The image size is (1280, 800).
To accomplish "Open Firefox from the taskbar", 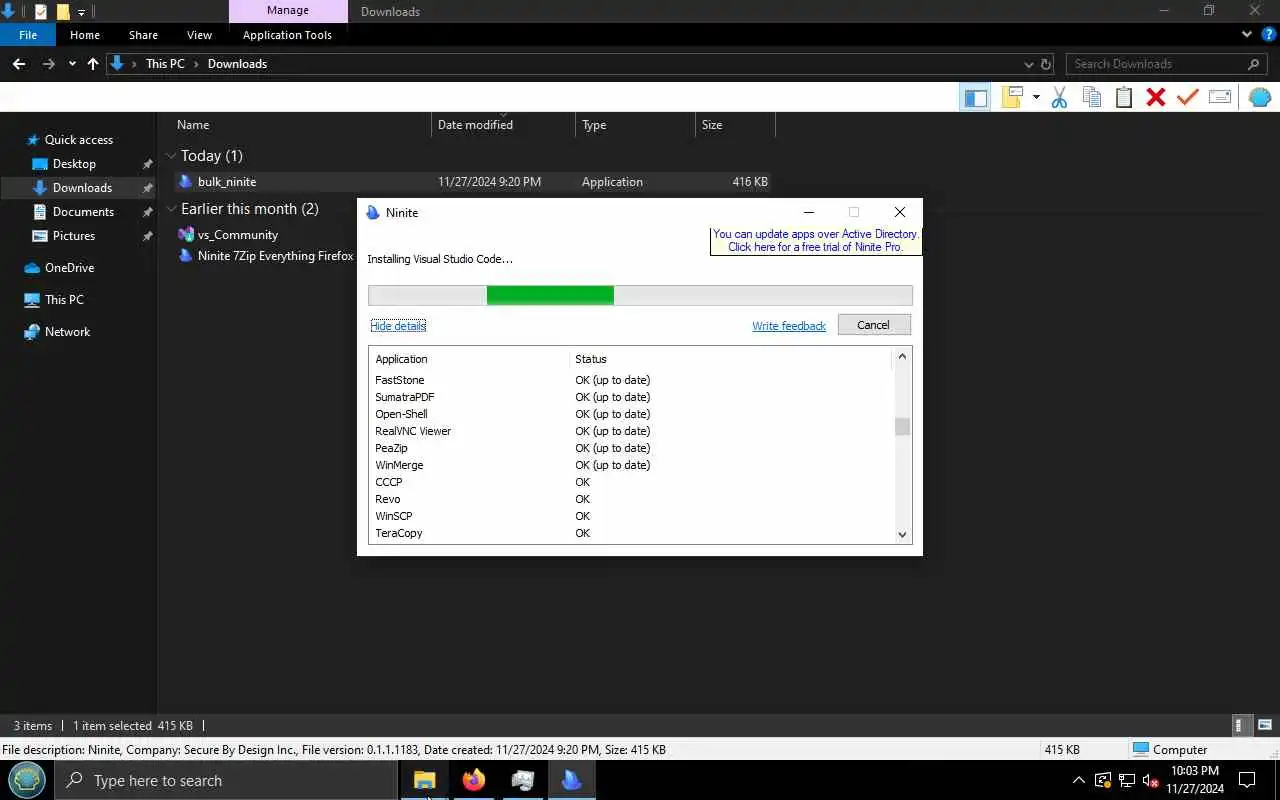I will [x=474, y=780].
